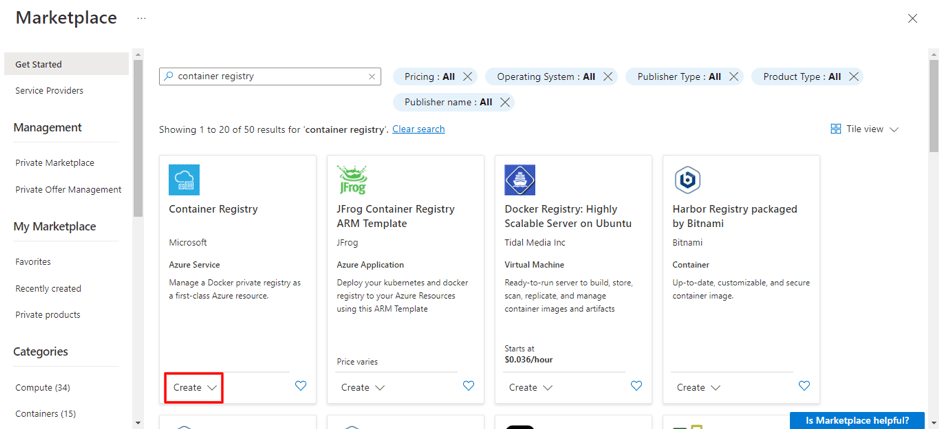Remove the Operating System filter X
The image size is (939, 429).
point(607,77)
